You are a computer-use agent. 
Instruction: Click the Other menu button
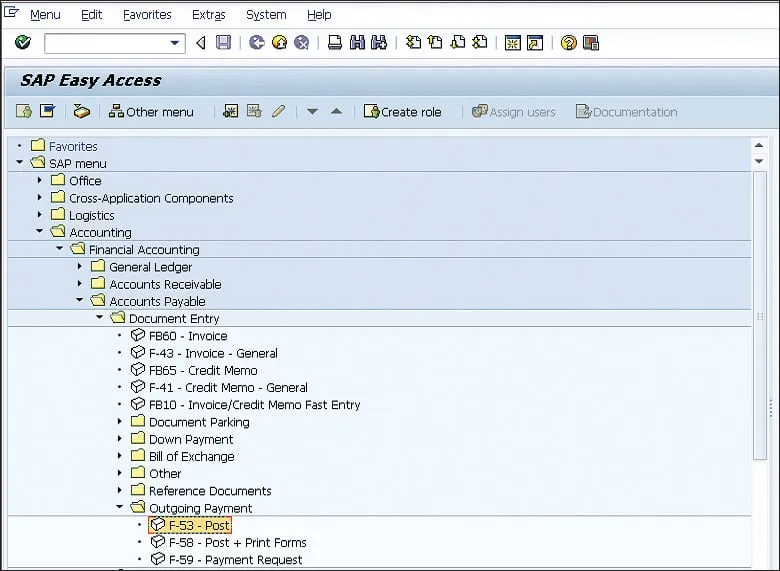point(151,112)
